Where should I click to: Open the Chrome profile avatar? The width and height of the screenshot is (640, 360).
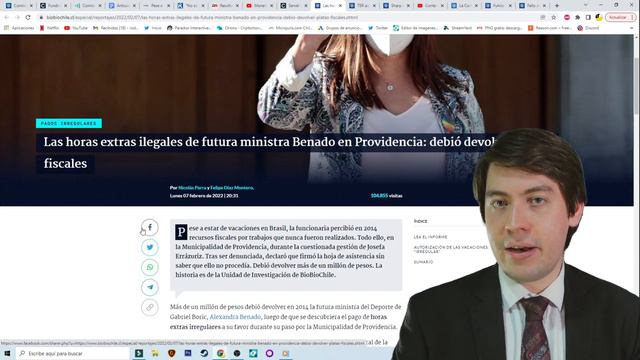click(599, 18)
